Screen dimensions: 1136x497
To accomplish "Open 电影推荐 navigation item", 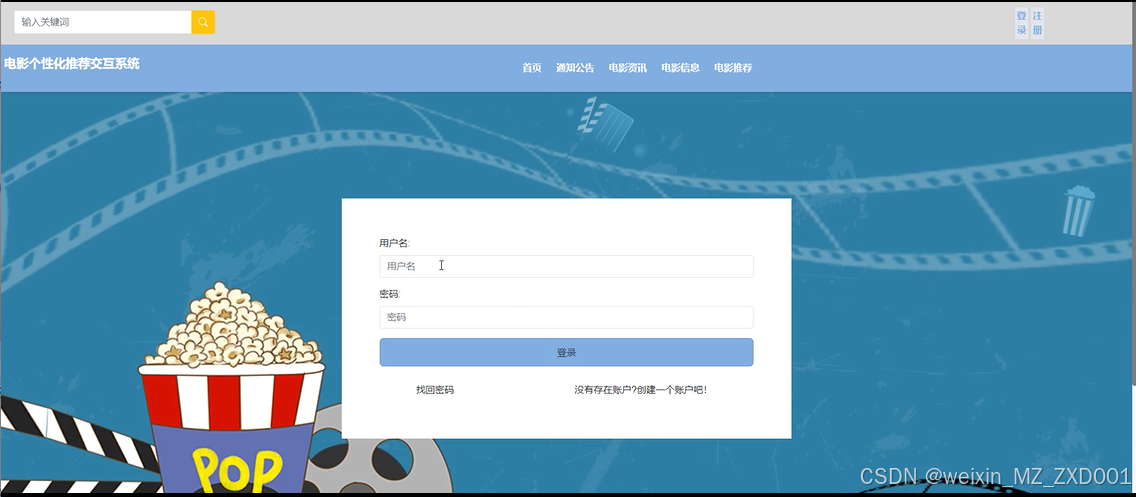I will tap(733, 68).
